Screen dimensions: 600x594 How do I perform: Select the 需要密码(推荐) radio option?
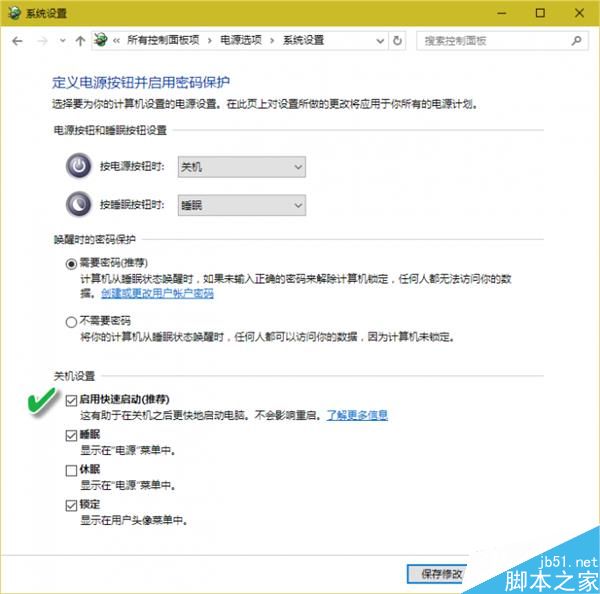coord(71,264)
